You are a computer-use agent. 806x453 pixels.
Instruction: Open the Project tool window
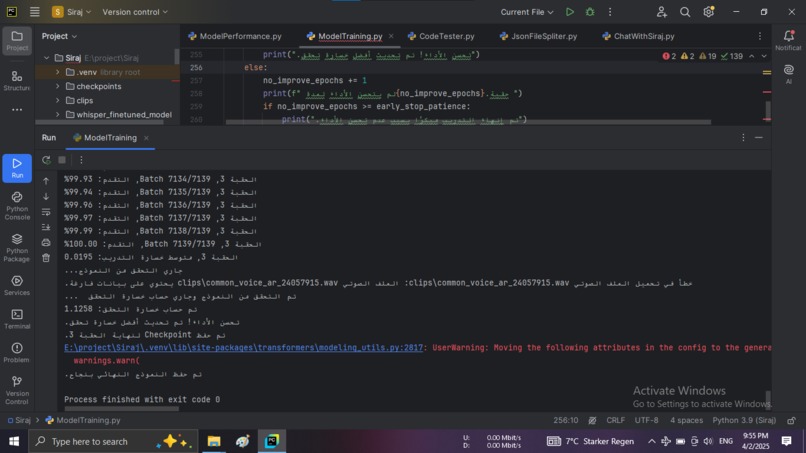(x=17, y=41)
